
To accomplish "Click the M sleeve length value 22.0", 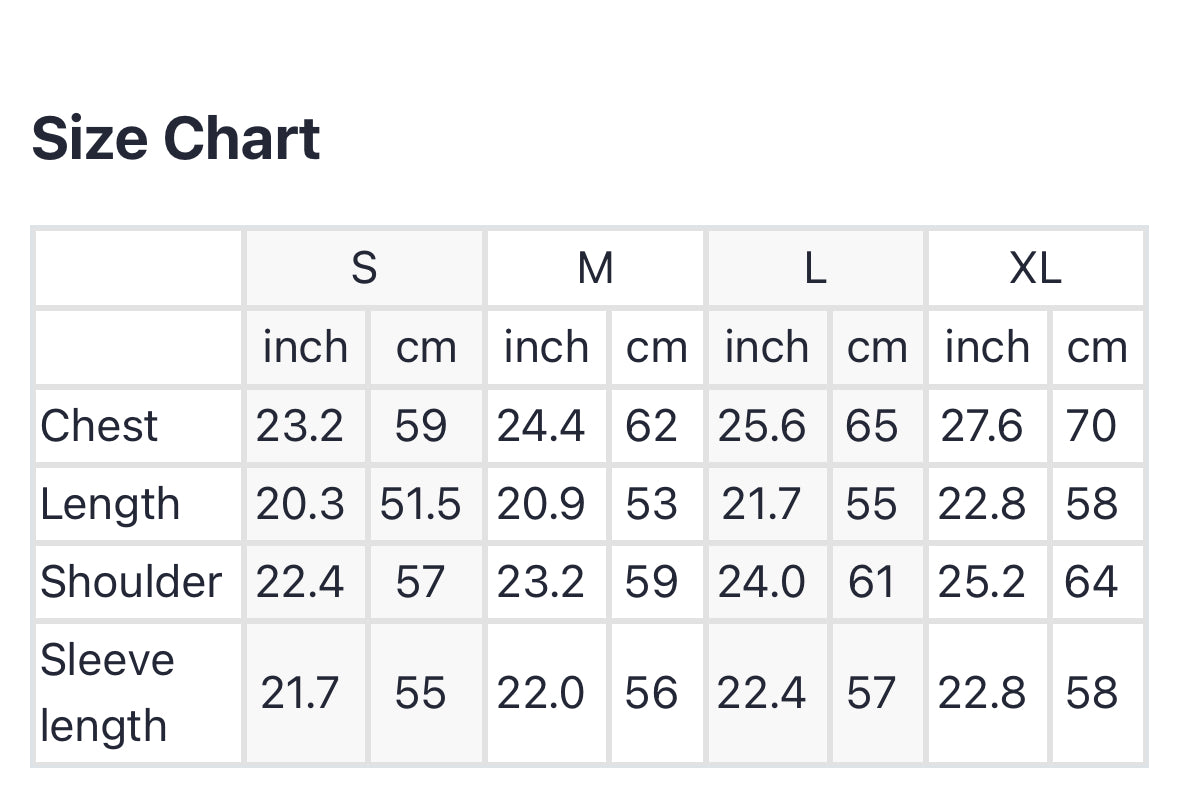I will click(541, 693).
